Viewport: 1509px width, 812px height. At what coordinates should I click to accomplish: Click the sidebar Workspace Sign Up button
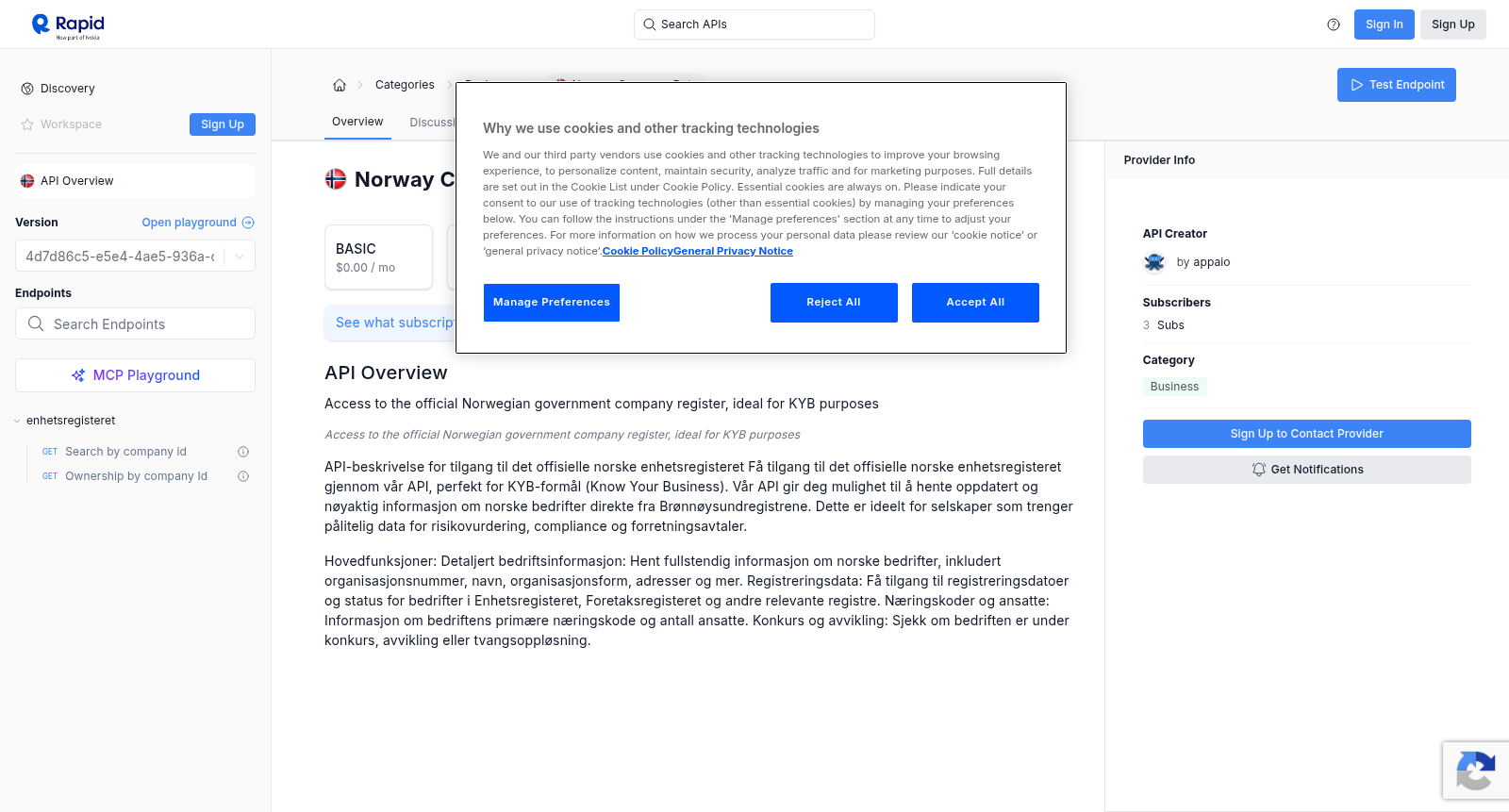tap(222, 124)
